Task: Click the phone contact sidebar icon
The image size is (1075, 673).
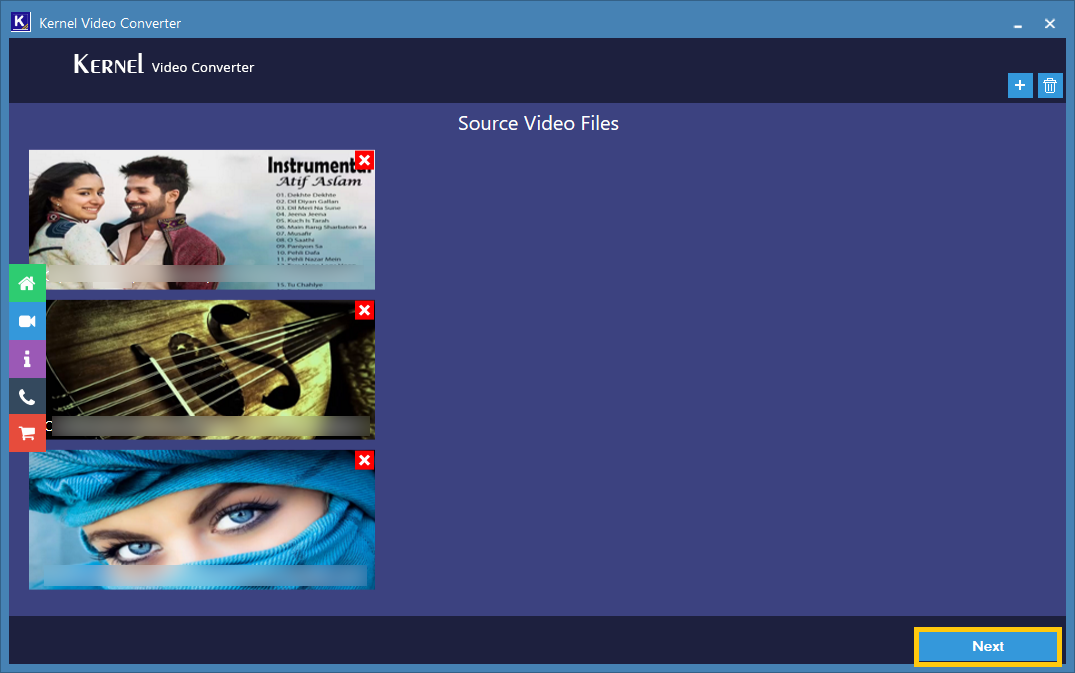Action: [27, 396]
